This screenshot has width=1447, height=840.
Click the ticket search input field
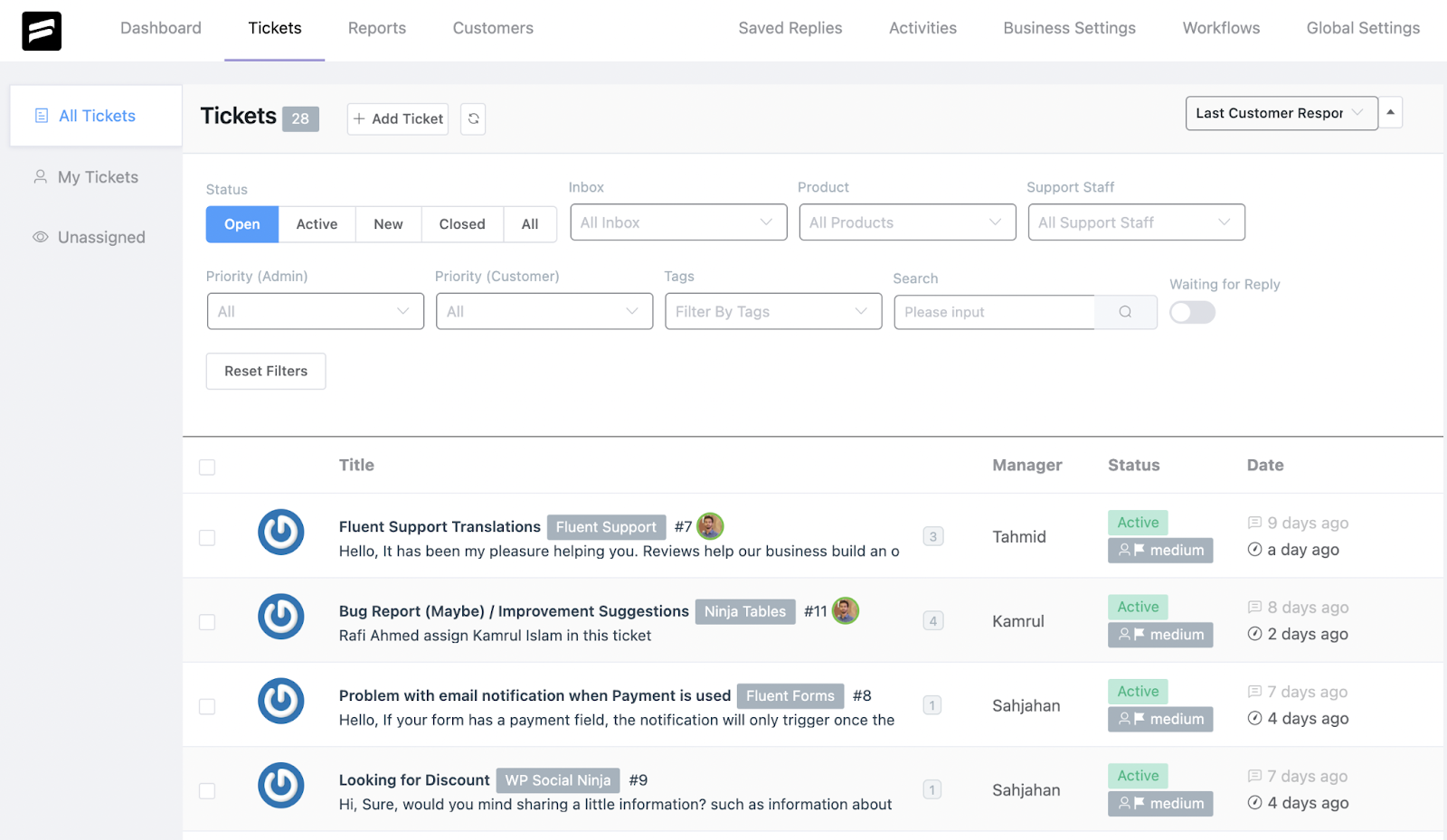994,312
